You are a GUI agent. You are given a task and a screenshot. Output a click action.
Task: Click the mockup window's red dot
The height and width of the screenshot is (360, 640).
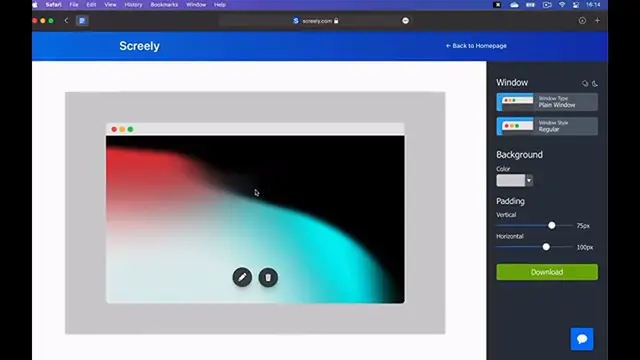point(114,129)
